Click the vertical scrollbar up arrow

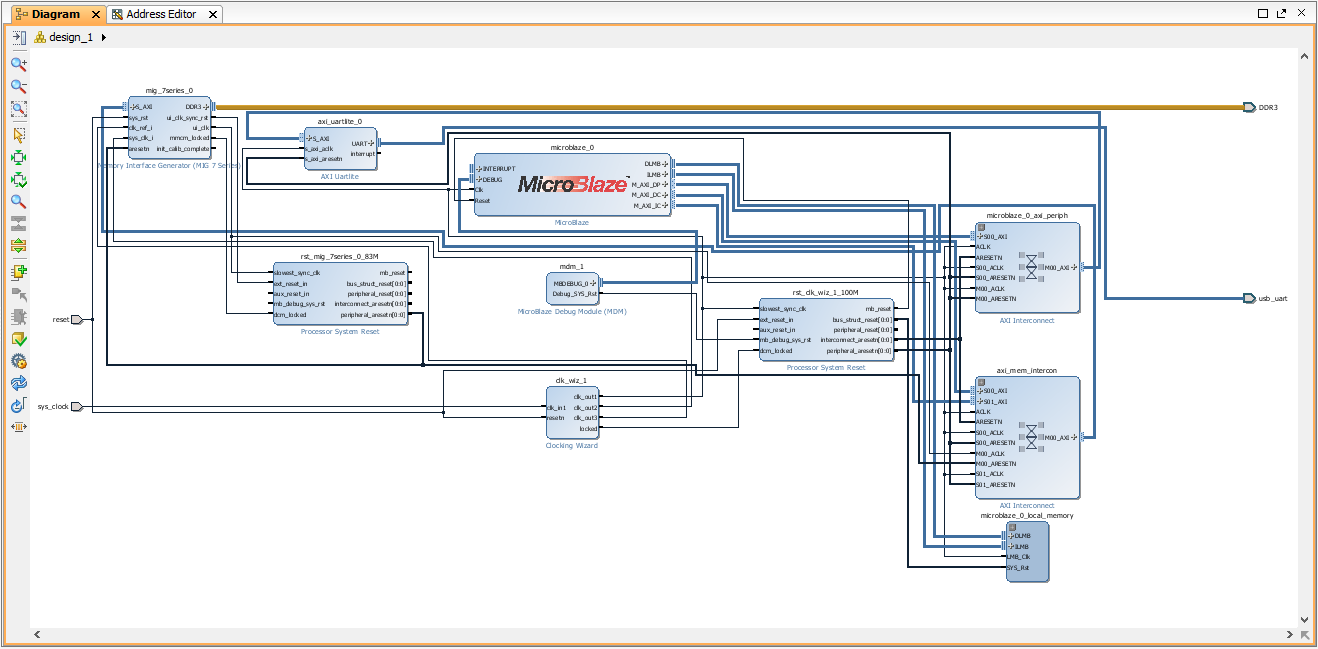pyautogui.click(x=1304, y=55)
